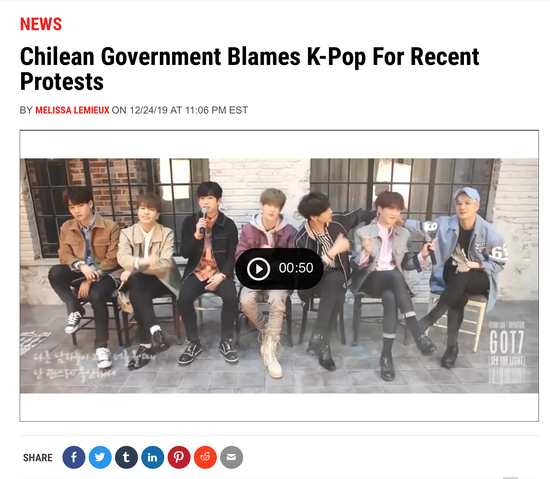Click the SHARE label
The width and height of the screenshot is (550, 479).
(x=38, y=458)
